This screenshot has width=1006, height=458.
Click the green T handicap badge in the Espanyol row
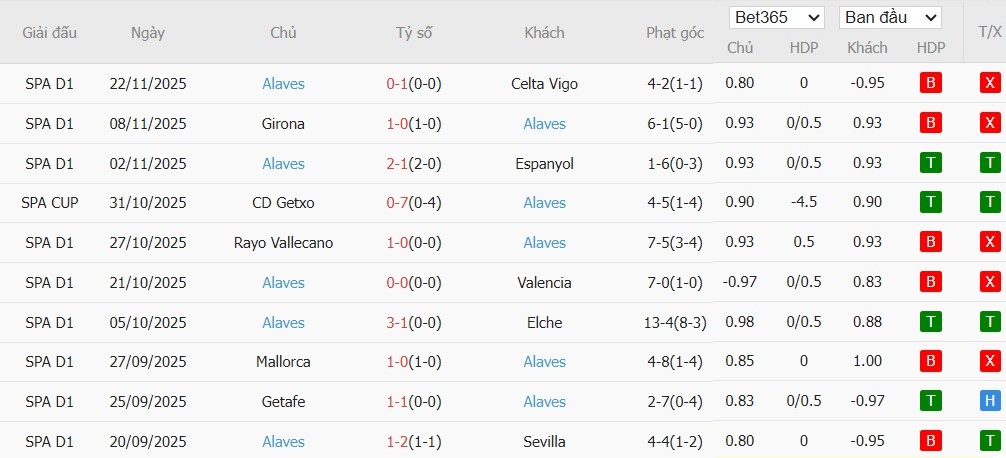(x=930, y=163)
